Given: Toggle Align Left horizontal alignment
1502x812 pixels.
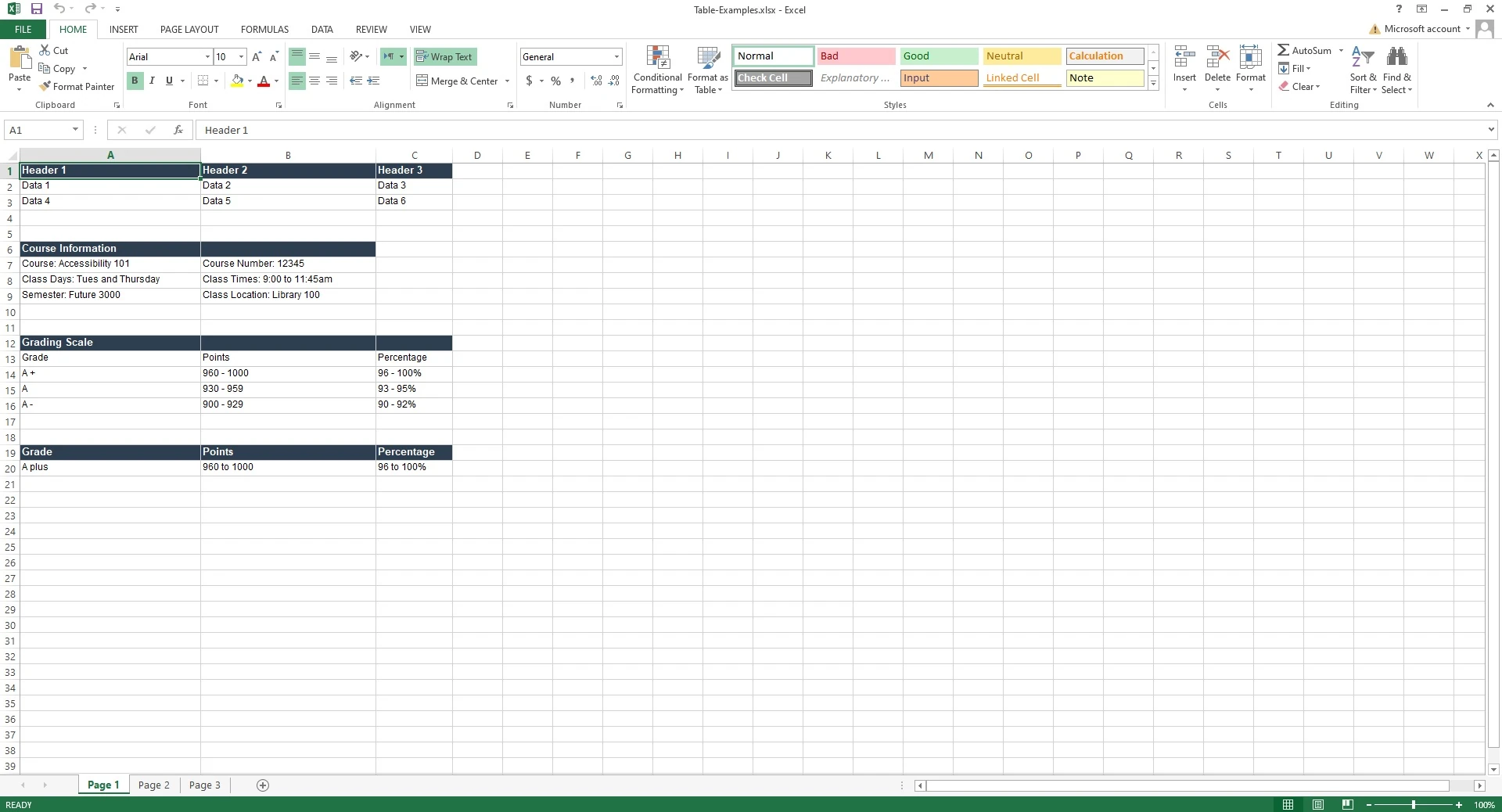Looking at the screenshot, I should pyautogui.click(x=297, y=81).
